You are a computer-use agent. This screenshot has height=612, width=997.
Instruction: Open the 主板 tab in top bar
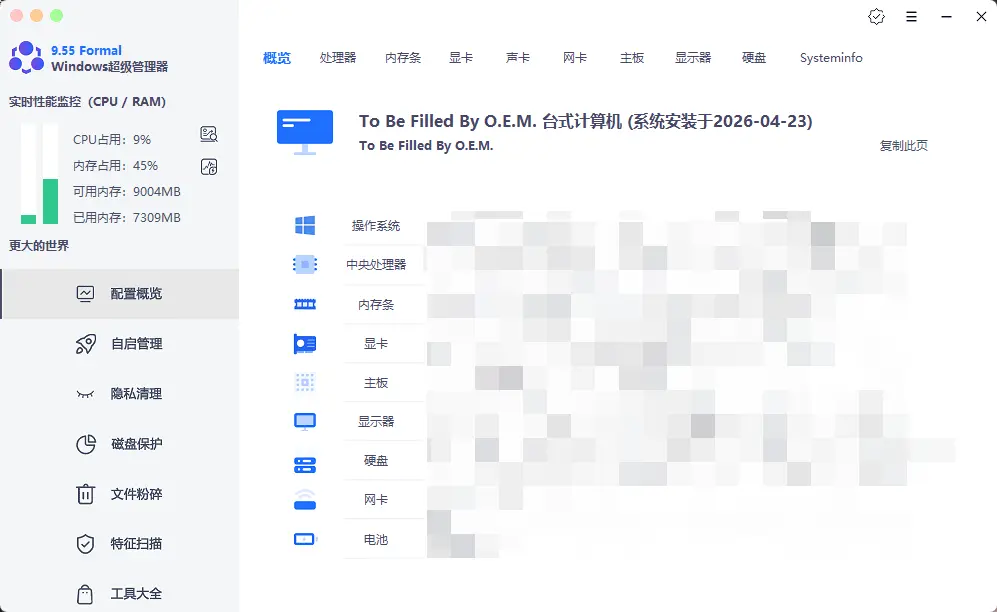point(632,58)
